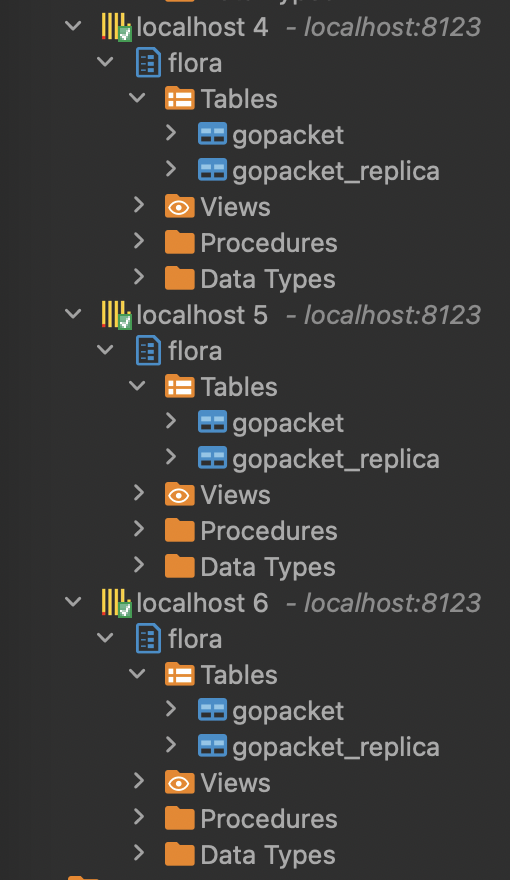The width and height of the screenshot is (510, 880).
Task: Select the localhost 6 connection label
Action: [x=203, y=603]
